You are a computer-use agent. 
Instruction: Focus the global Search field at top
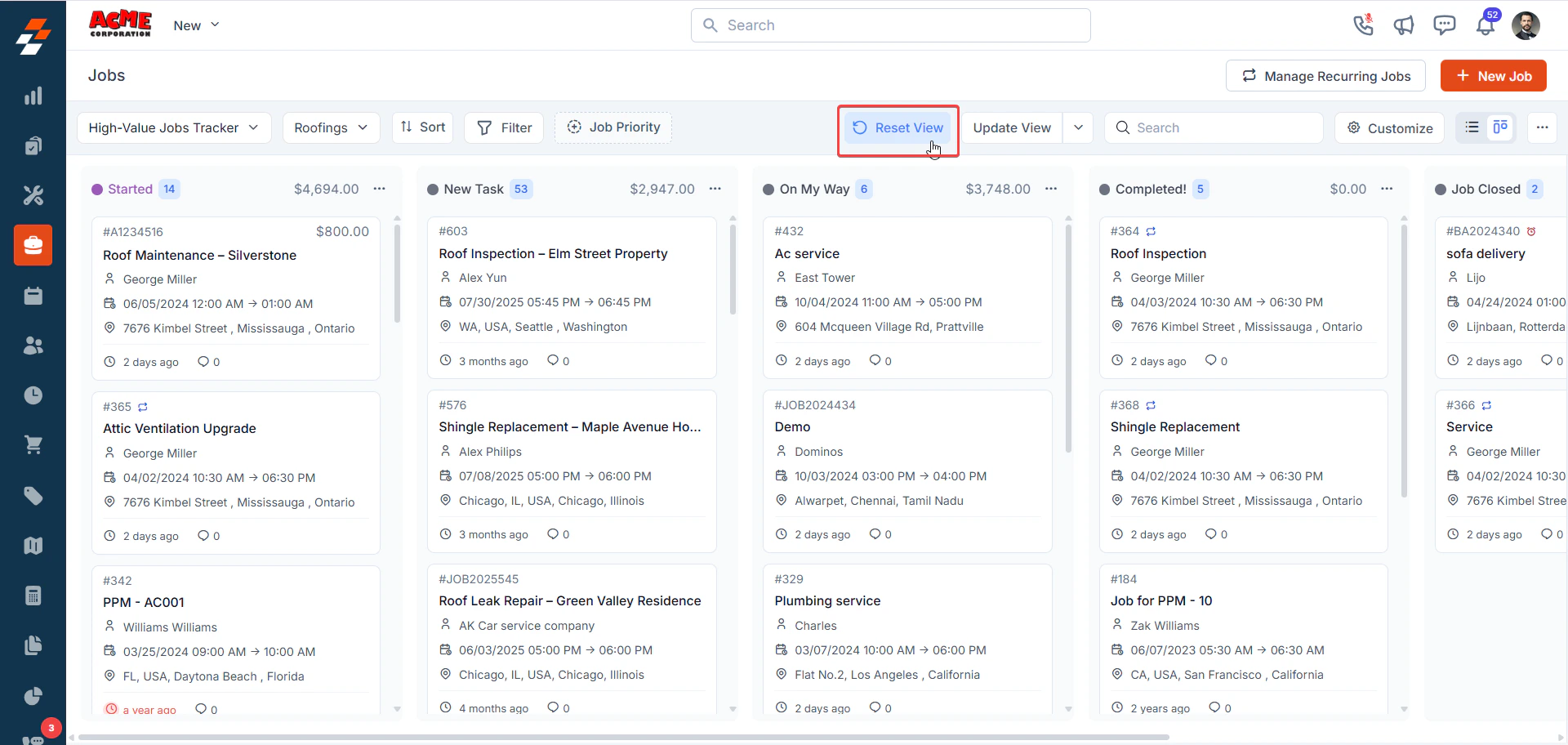point(891,25)
